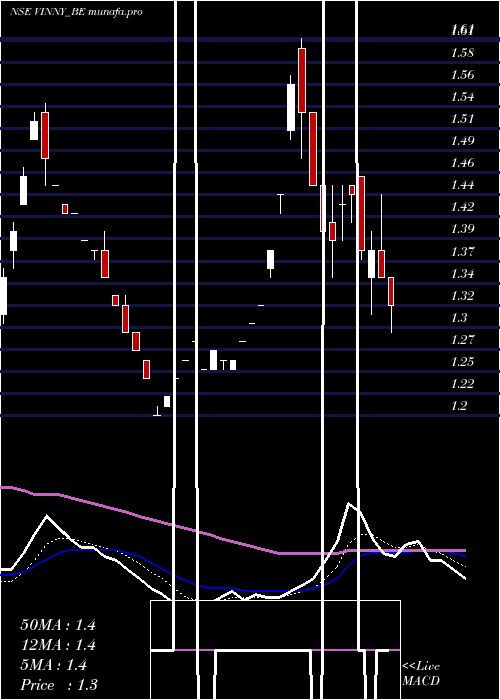500x700 pixels.
Task: Click the 5MA : 1.4 readout
Action: coord(54,665)
